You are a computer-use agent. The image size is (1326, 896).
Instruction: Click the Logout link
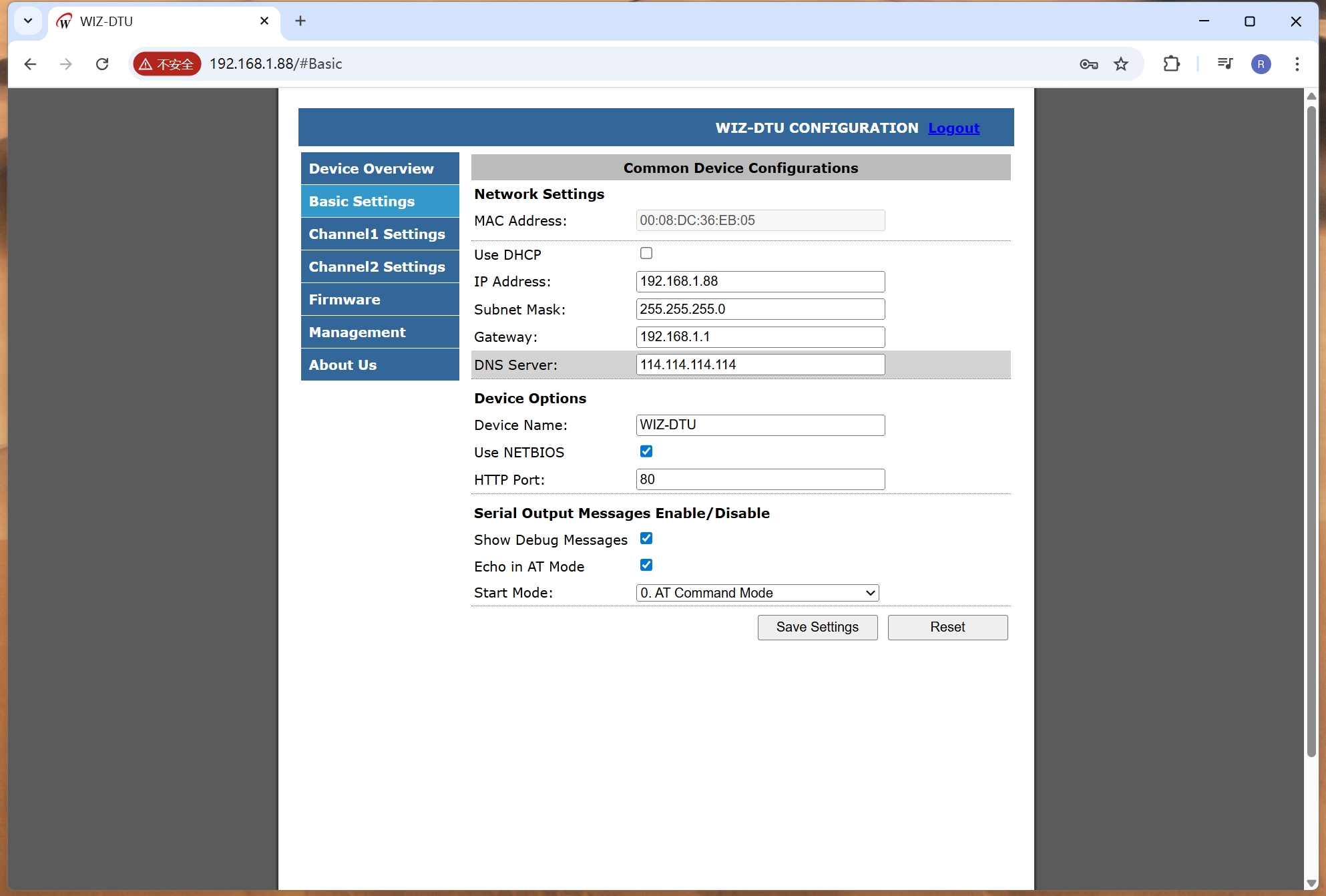pos(953,128)
